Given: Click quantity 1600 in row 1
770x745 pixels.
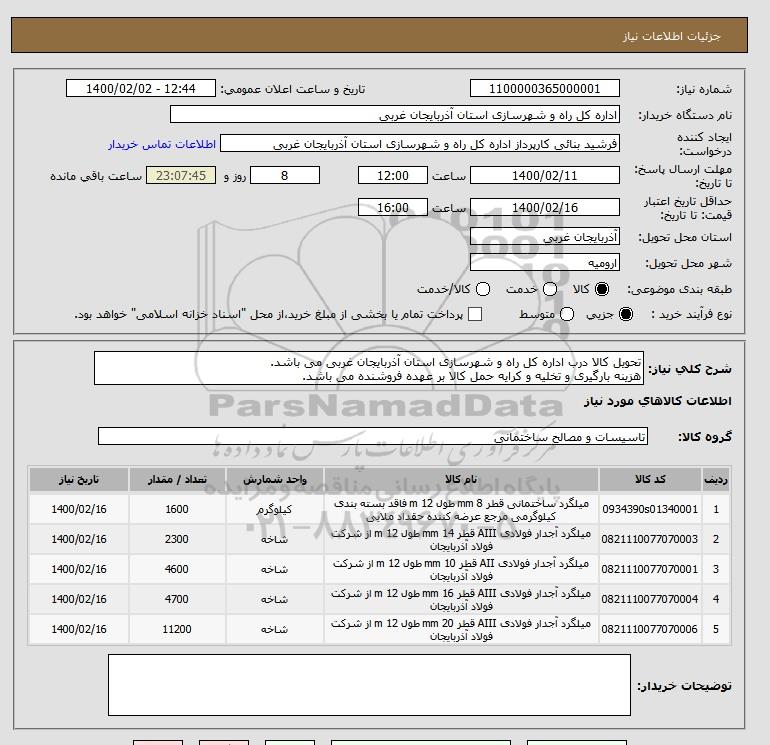Looking at the screenshot, I should [x=177, y=509].
